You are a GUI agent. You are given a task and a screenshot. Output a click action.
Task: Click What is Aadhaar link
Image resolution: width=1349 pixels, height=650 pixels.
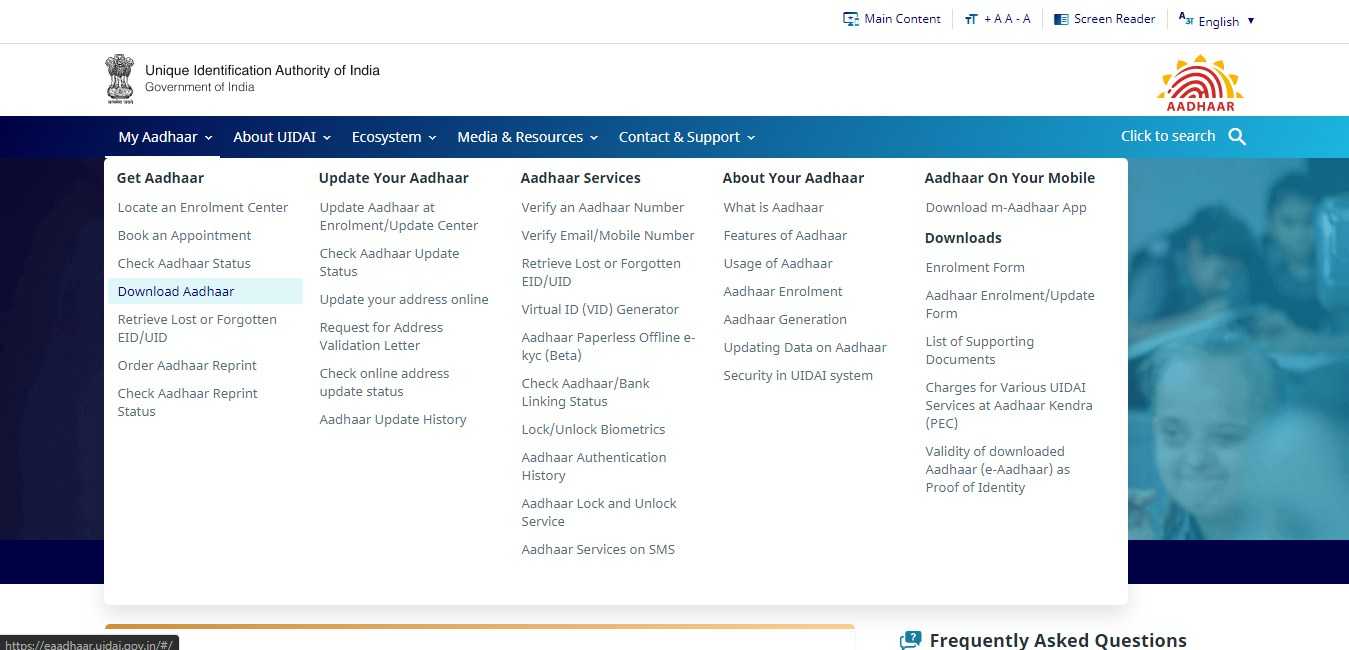point(774,207)
